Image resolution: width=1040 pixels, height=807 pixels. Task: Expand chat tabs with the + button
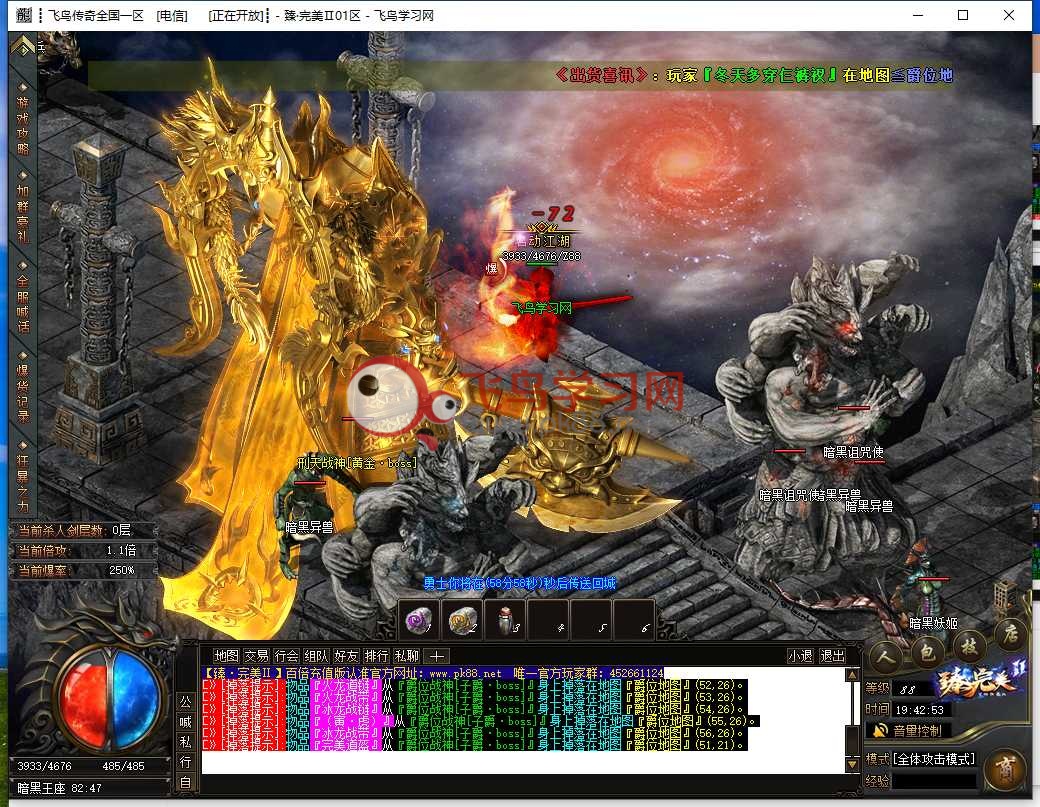[x=436, y=656]
